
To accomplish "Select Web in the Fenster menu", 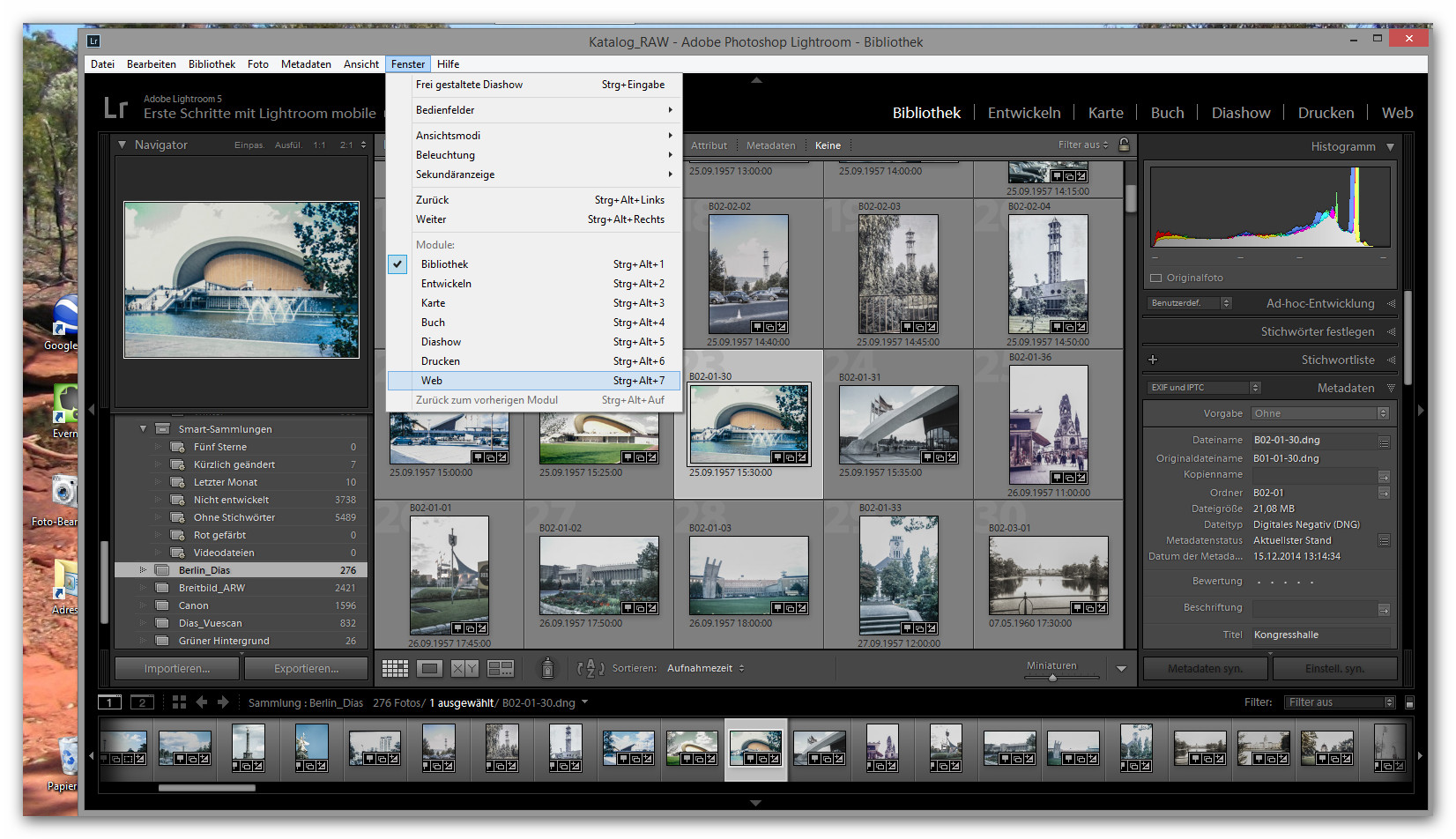I will [534, 381].
